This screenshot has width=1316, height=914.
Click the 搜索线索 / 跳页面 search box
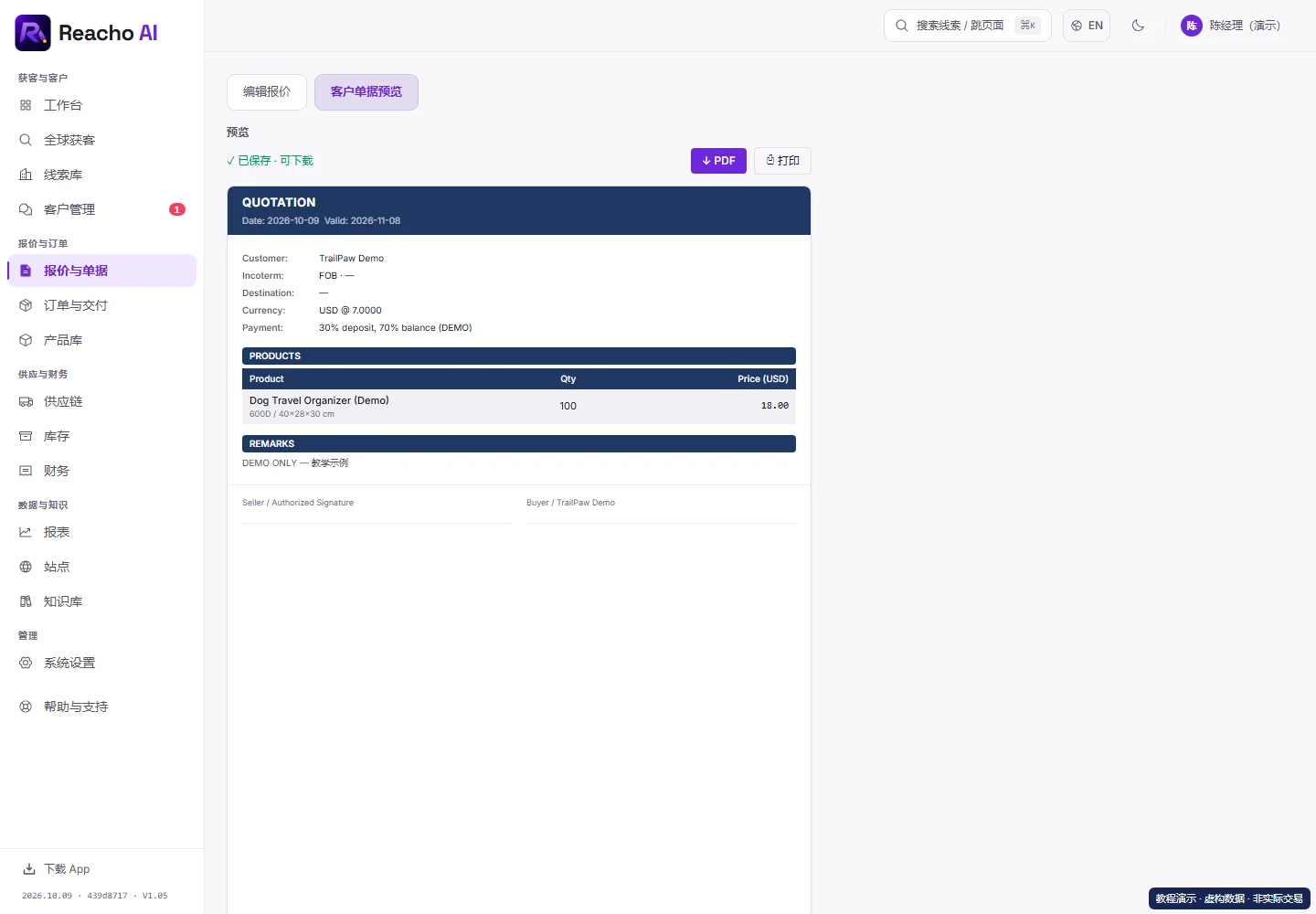968,26
